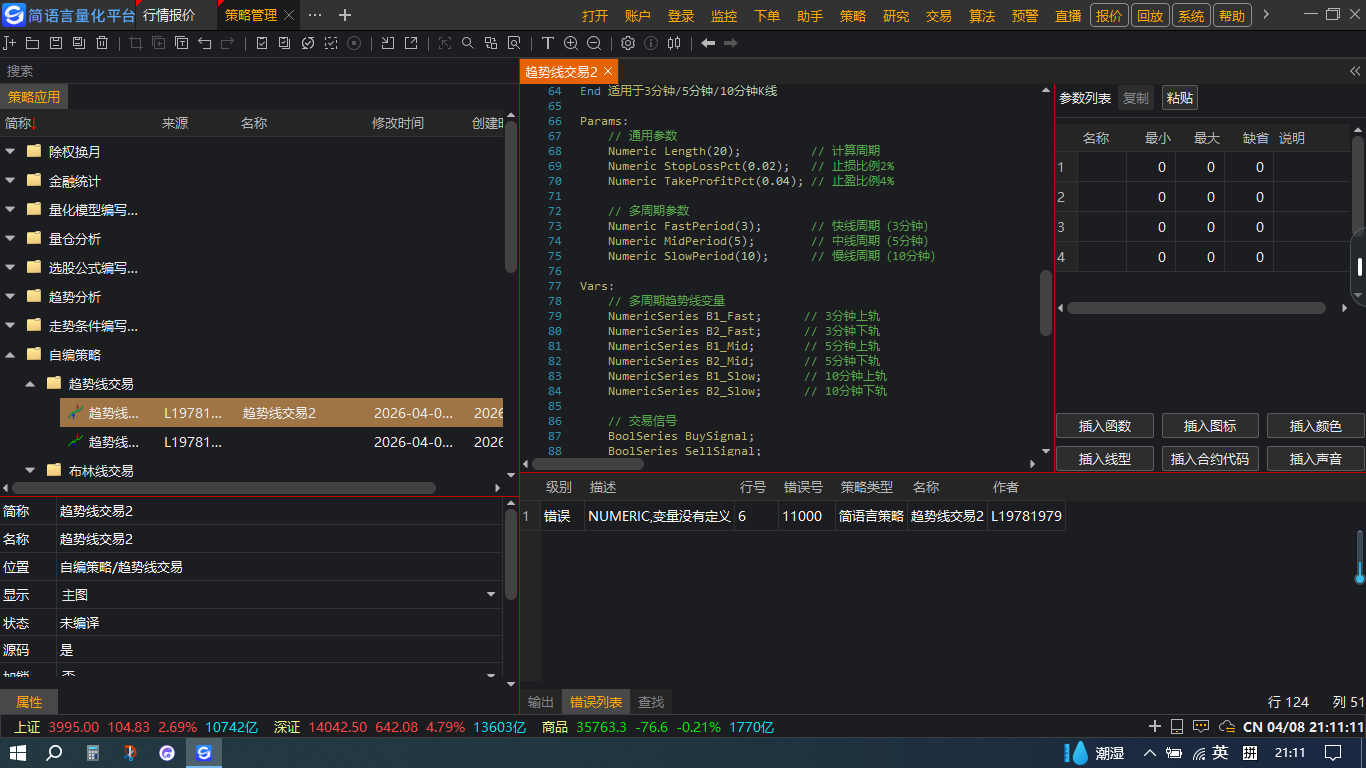Click the 插入函数 button
Screen dimensions: 1366x768
coord(1105,426)
